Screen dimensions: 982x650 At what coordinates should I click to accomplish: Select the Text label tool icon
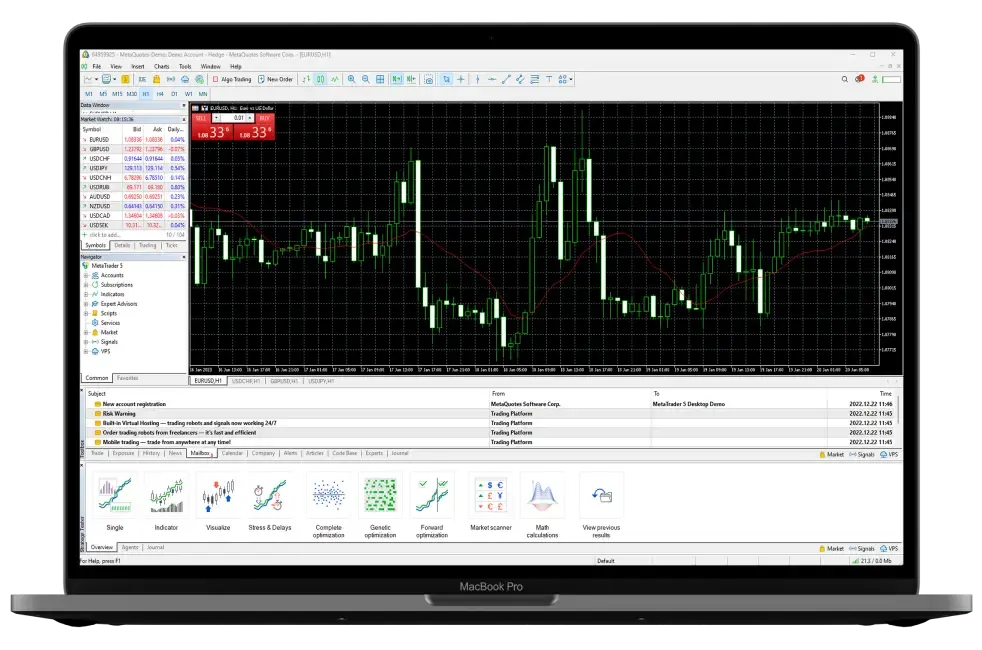[549, 80]
